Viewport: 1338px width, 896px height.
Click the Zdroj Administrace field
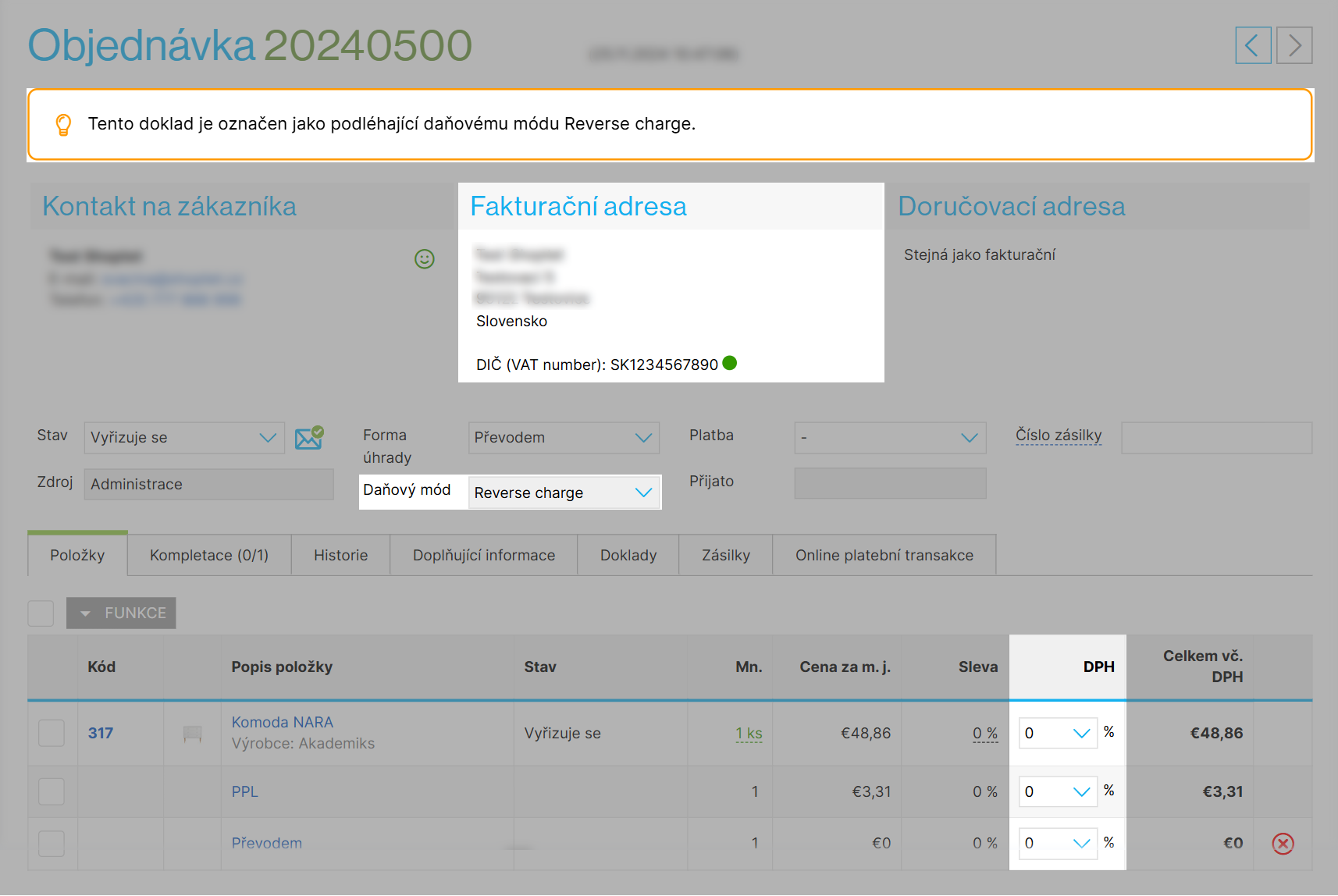point(208,484)
